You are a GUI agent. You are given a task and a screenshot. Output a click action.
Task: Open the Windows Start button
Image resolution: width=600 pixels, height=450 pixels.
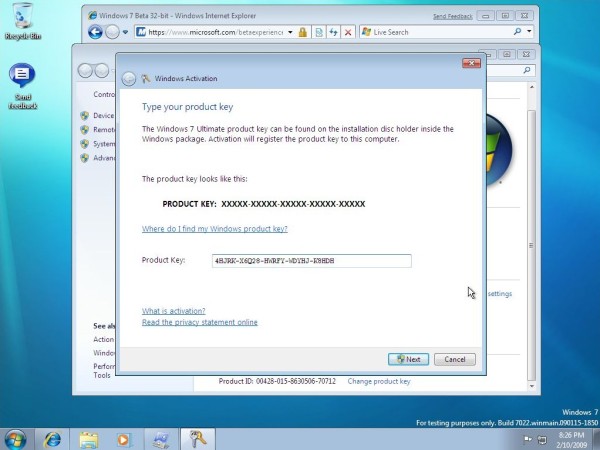click(x=16, y=439)
